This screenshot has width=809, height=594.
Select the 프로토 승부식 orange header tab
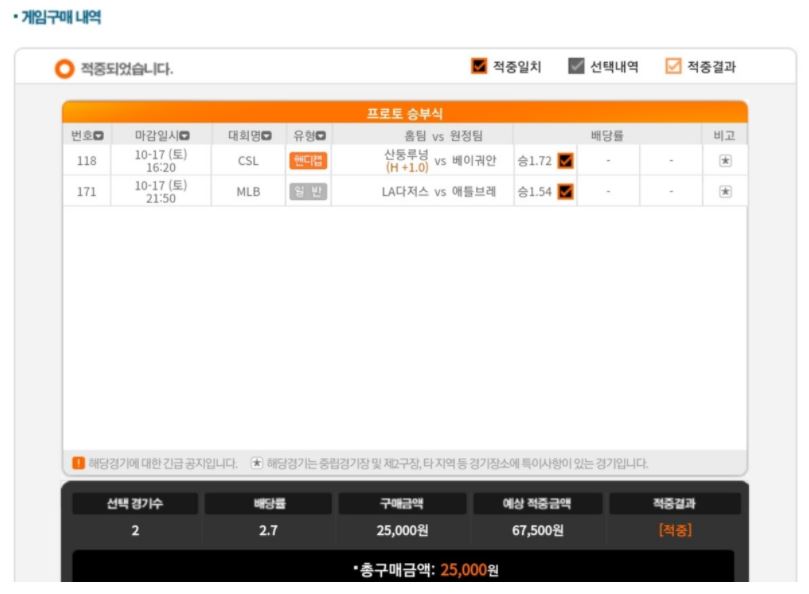(404, 113)
